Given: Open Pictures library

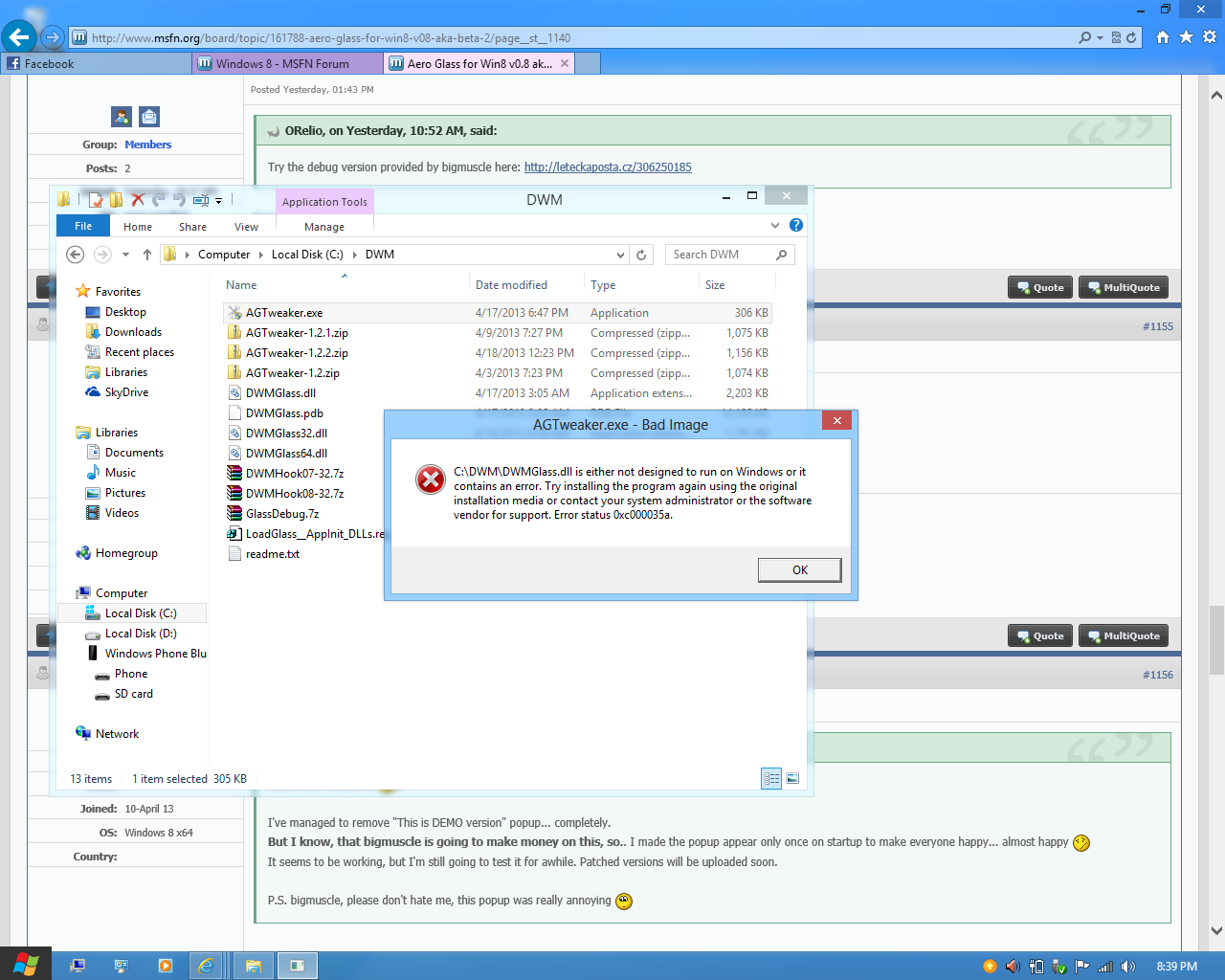Looking at the screenshot, I should point(125,493).
